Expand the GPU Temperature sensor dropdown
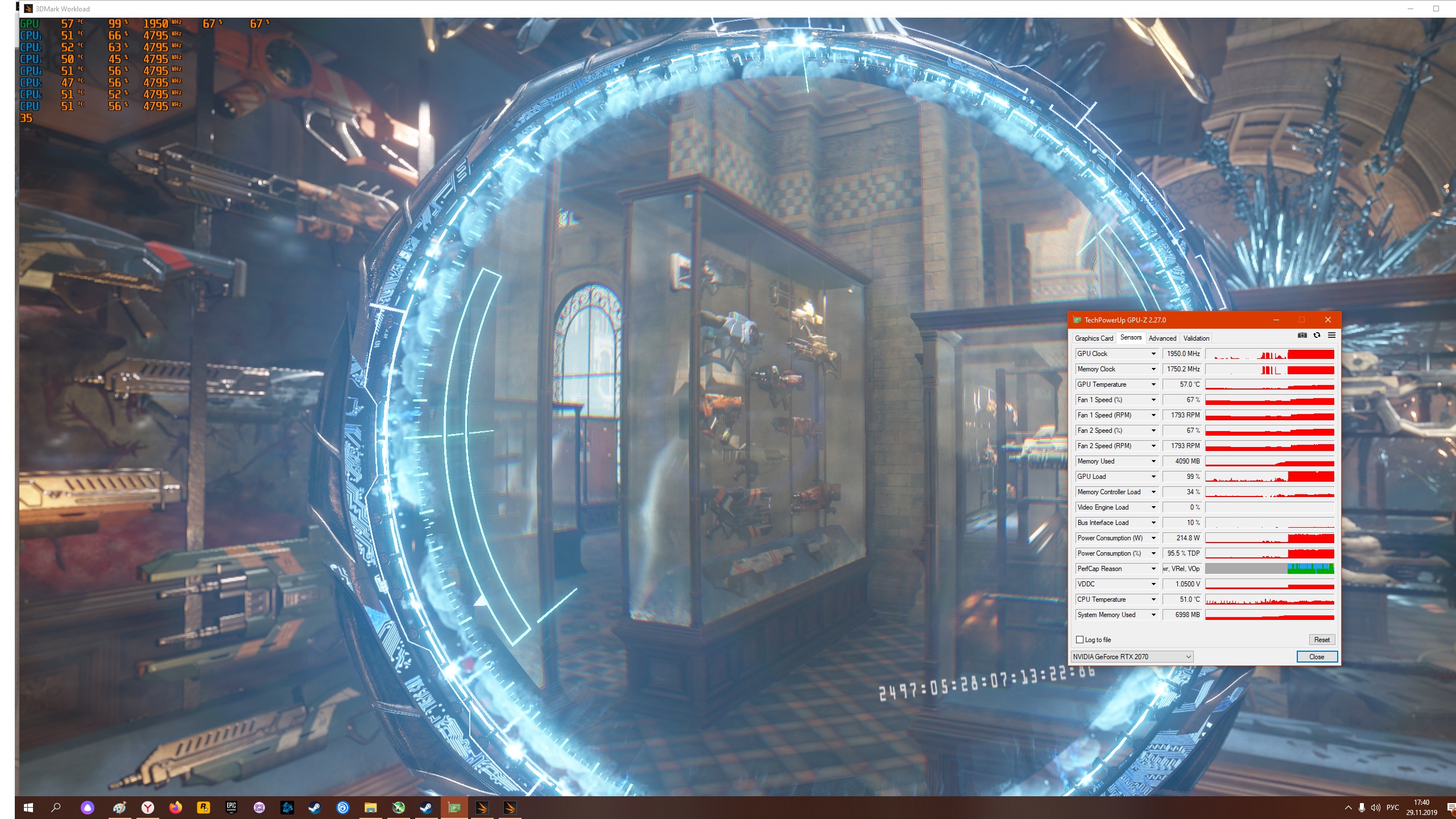The width and height of the screenshot is (1456, 819). click(x=1153, y=384)
